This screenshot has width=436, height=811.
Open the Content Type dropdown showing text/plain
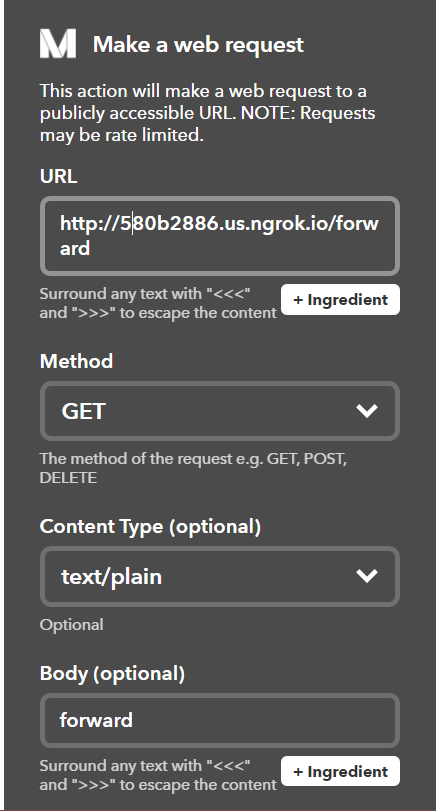coord(220,576)
